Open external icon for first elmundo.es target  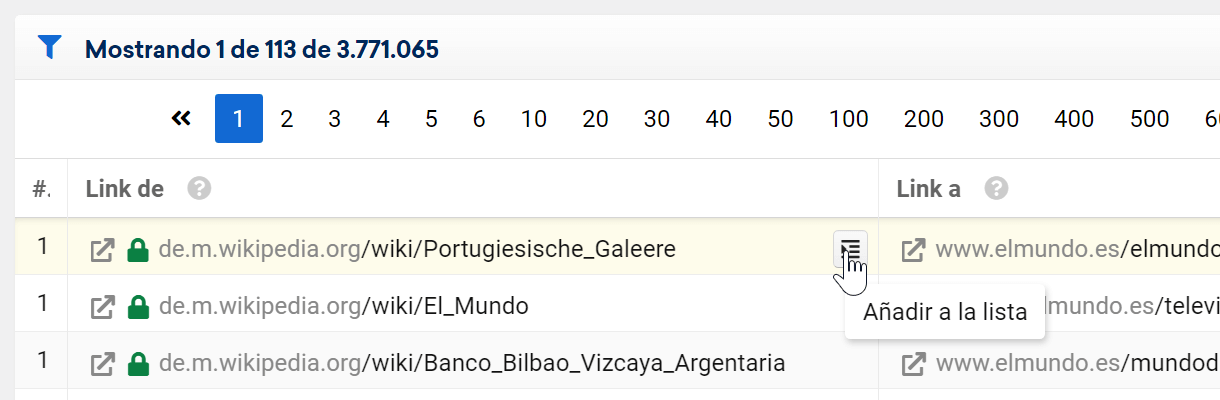(x=913, y=249)
